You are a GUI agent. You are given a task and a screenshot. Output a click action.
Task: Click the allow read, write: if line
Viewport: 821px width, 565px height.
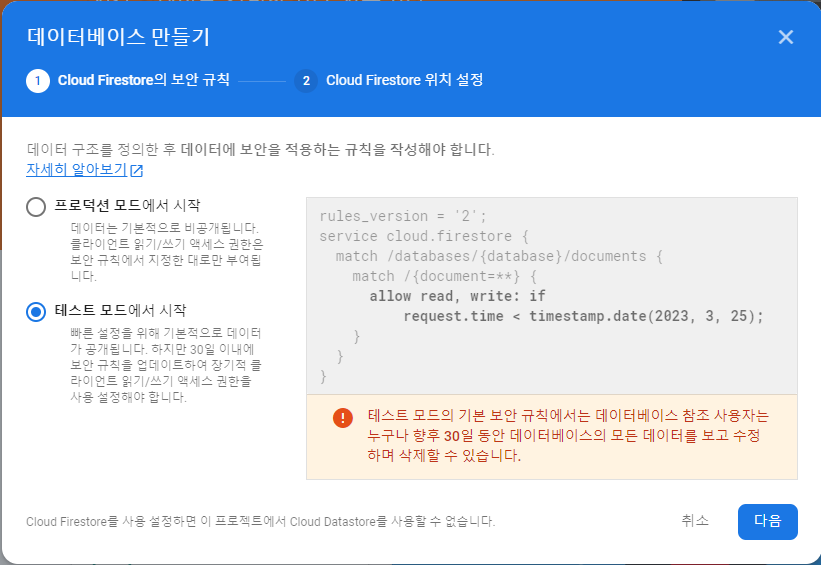[457, 296]
